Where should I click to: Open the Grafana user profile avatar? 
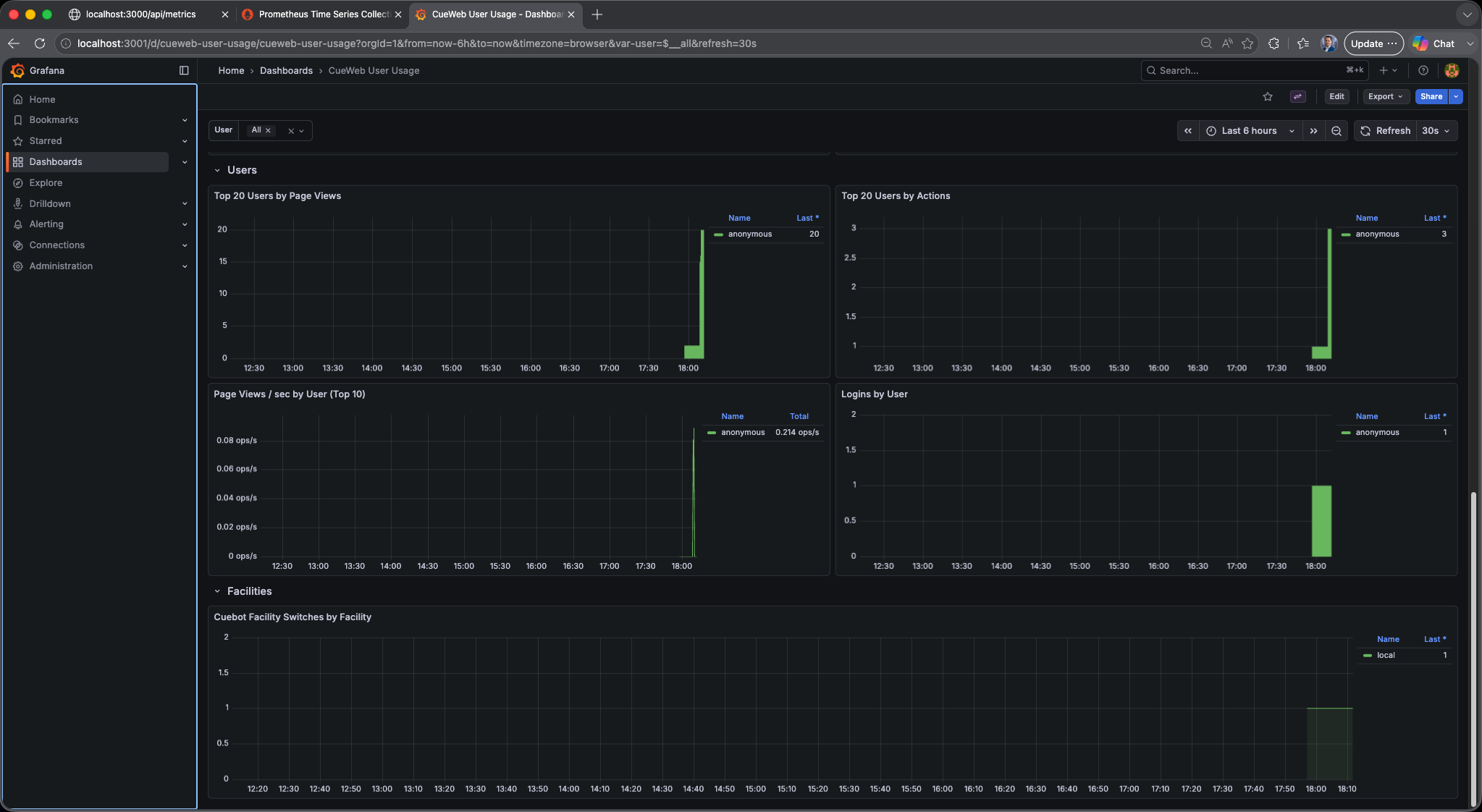(1452, 70)
